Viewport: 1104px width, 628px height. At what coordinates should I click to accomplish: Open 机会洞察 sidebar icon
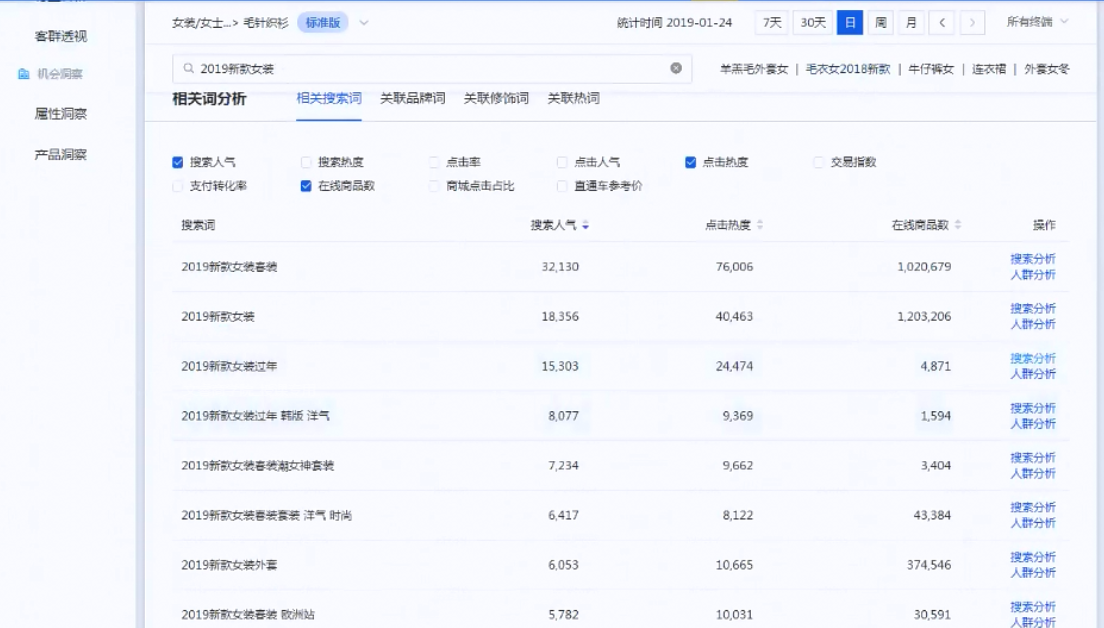click(x=24, y=74)
